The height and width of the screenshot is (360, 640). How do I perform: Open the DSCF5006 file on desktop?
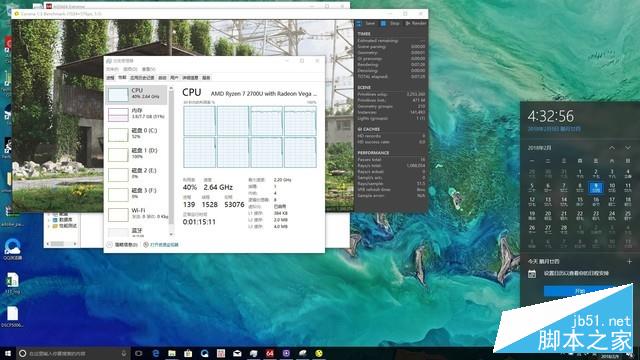[12, 317]
